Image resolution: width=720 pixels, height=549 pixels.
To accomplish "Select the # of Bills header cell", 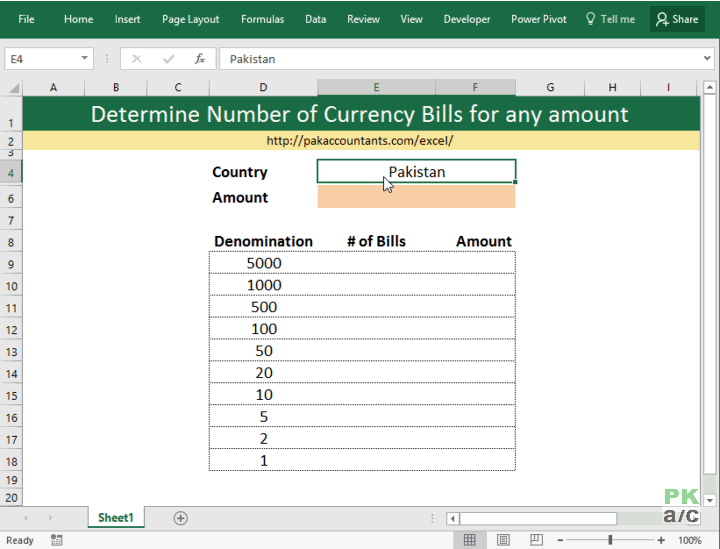I will tap(376, 241).
